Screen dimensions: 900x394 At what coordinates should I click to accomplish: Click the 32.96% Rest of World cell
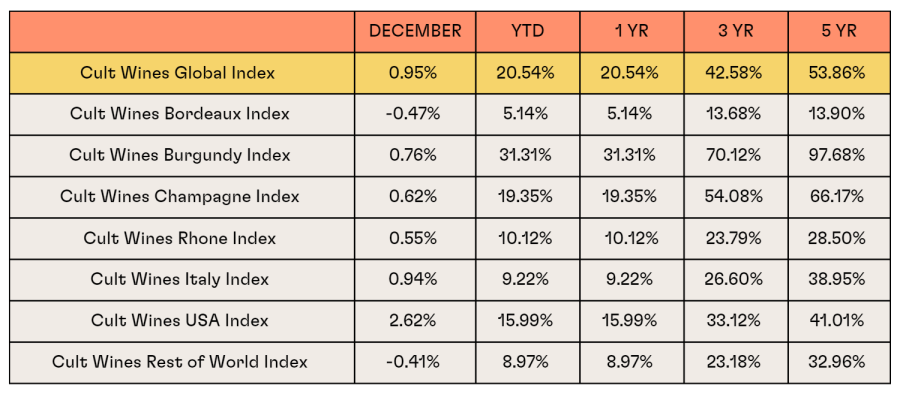click(x=839, y=362)
